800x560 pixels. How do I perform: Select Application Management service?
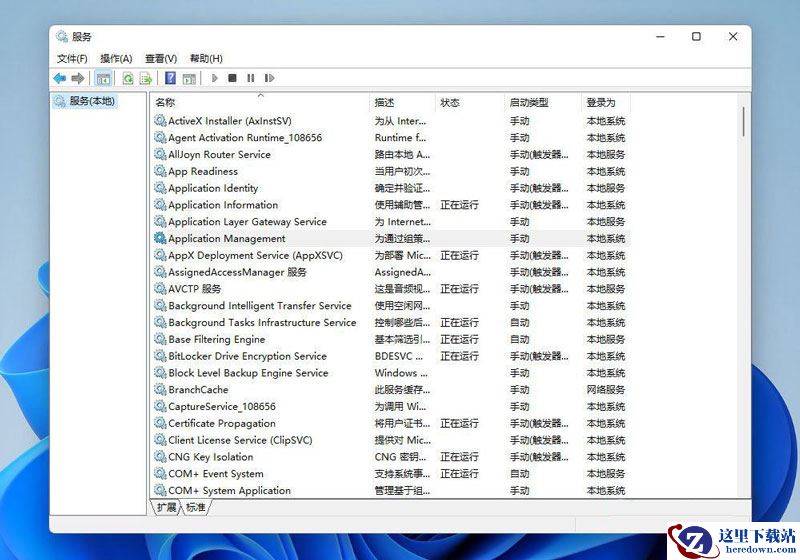click(x=390, y=239)
